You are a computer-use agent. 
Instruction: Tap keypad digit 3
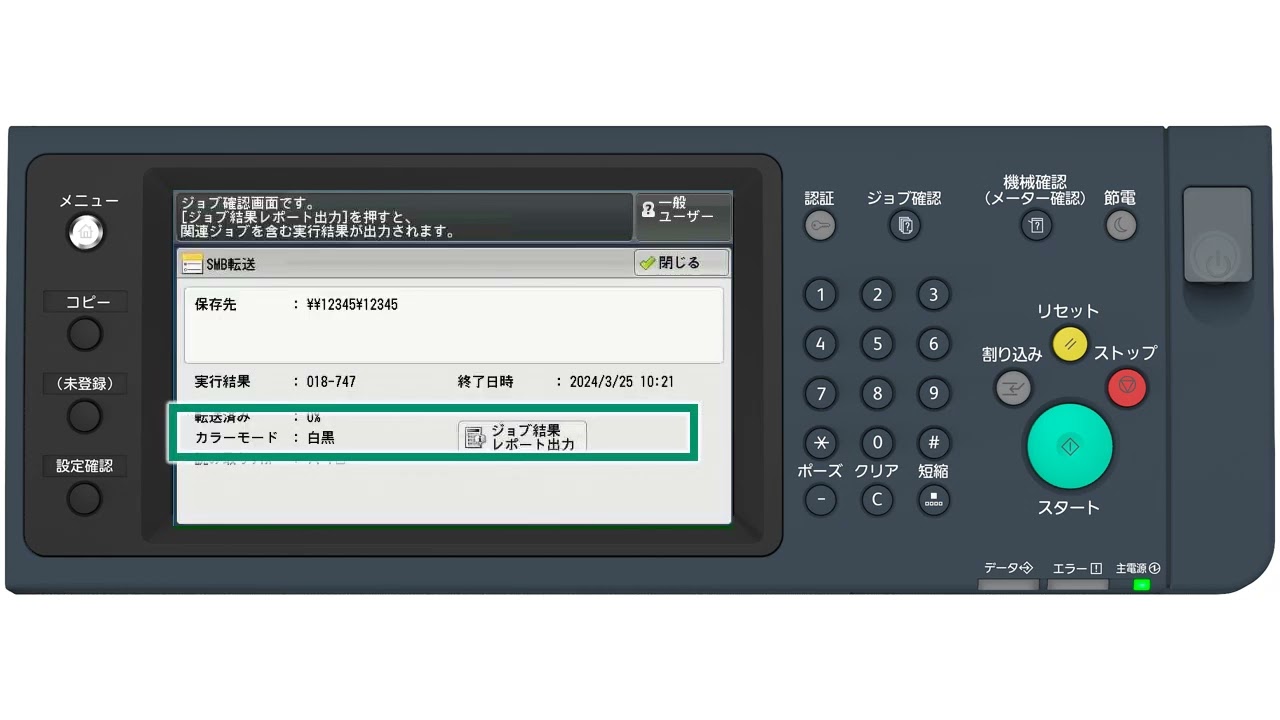click(x=933, y=295)
